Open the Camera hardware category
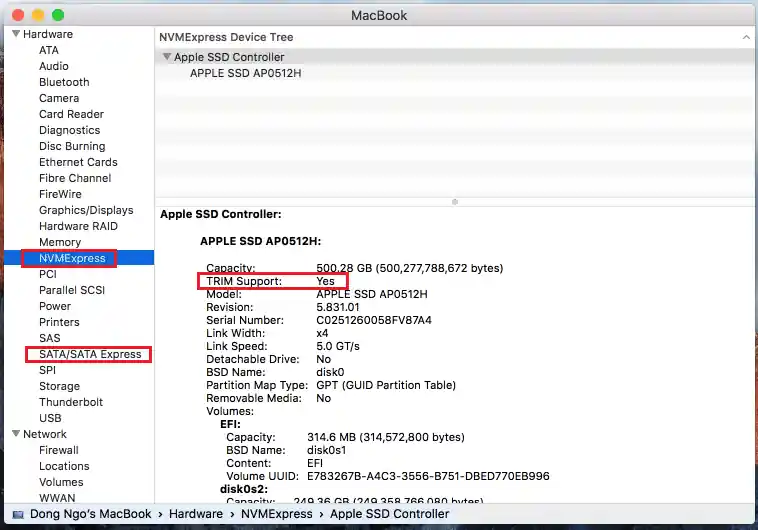758x530 pixels. point(59,98)
